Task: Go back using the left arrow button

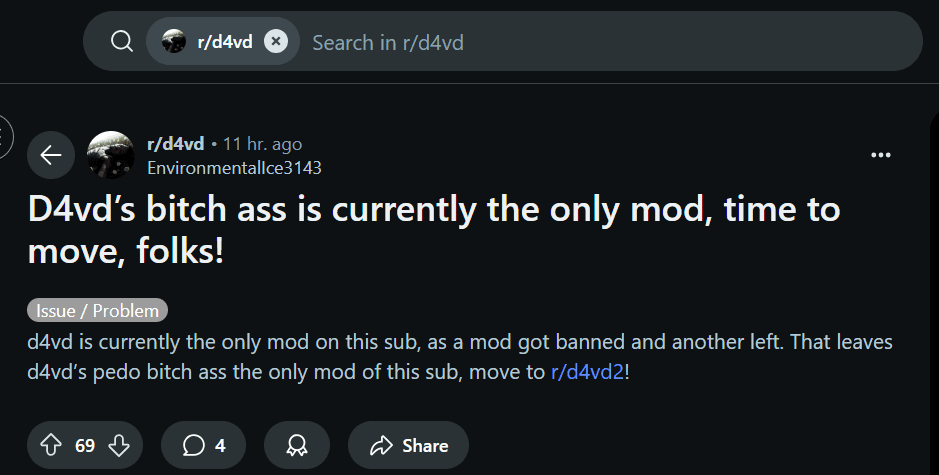Action: pyautogui.click(x=51, y=155)
